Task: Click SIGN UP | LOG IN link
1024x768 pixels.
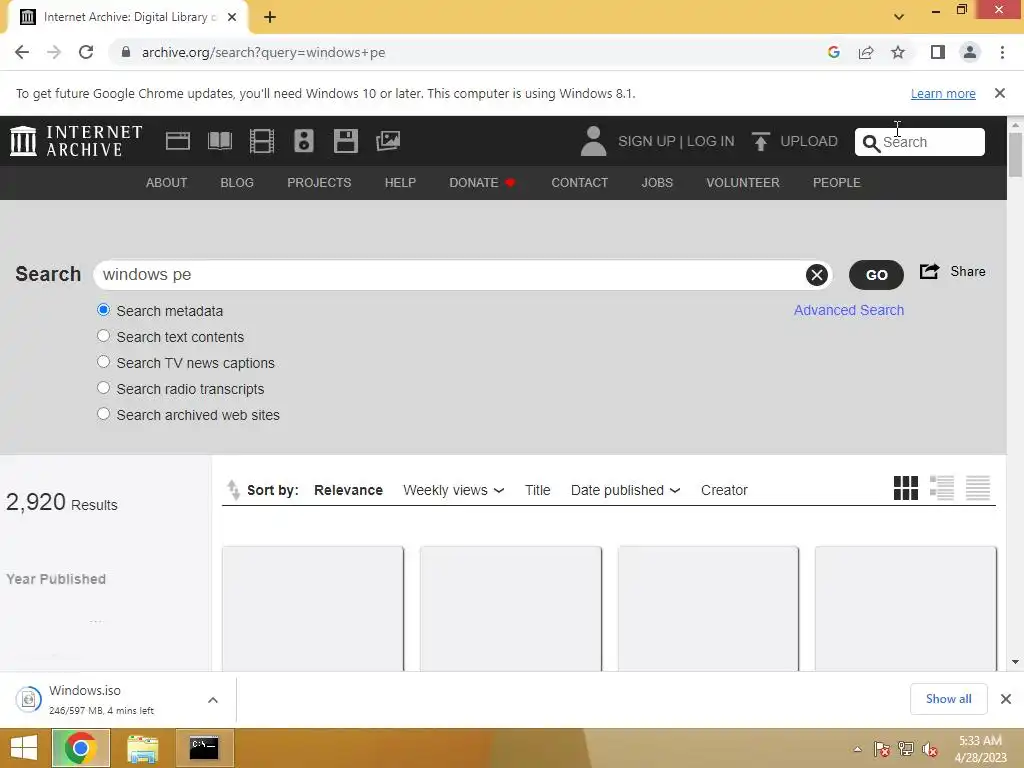Action: coord(676,142)
